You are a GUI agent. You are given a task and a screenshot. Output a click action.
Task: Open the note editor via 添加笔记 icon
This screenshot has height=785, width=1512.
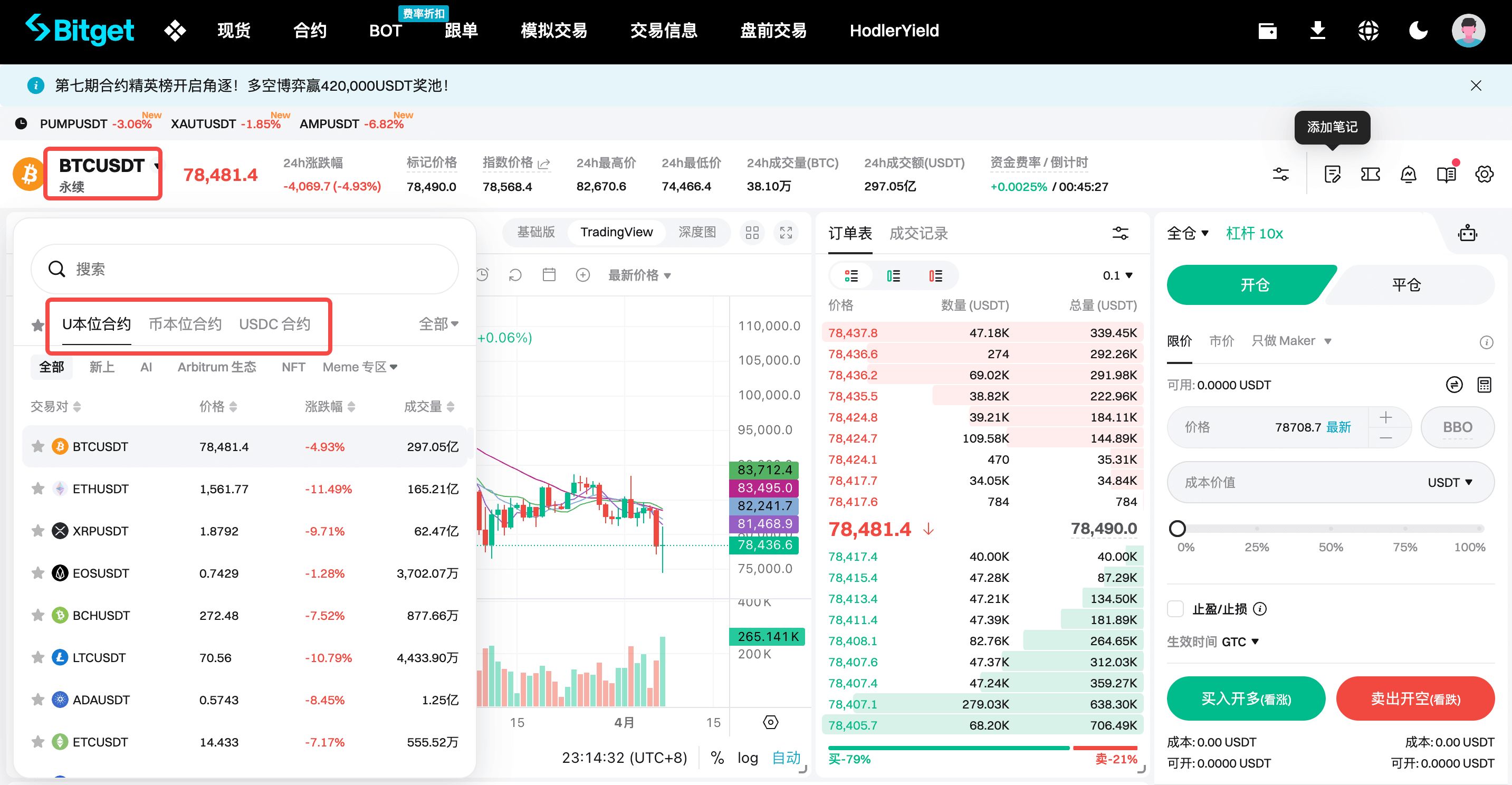[x=1332, y=174]
